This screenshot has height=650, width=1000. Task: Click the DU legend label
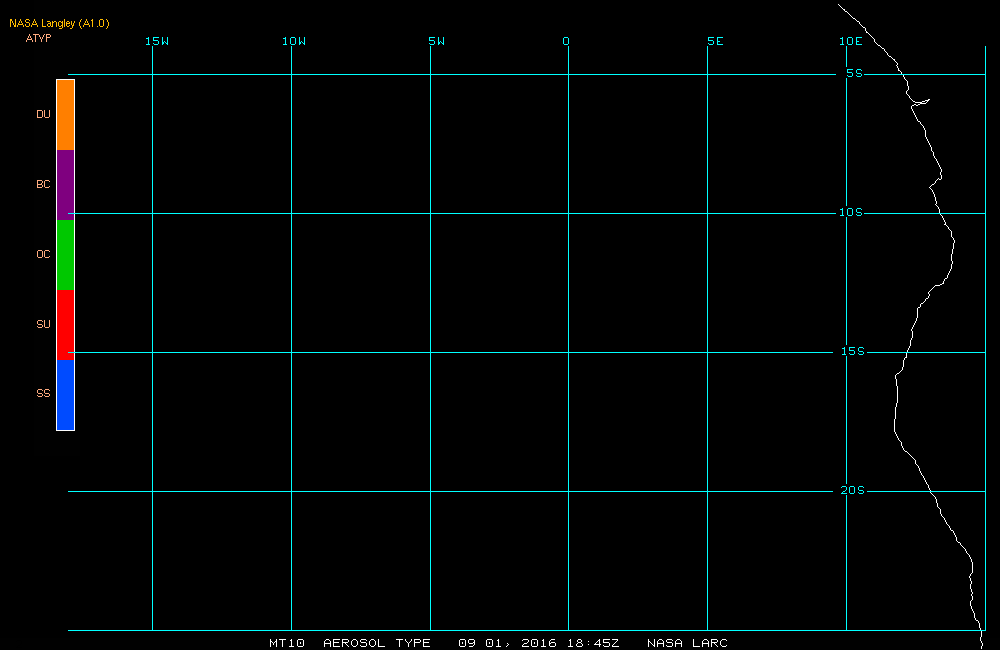point(43,114)
